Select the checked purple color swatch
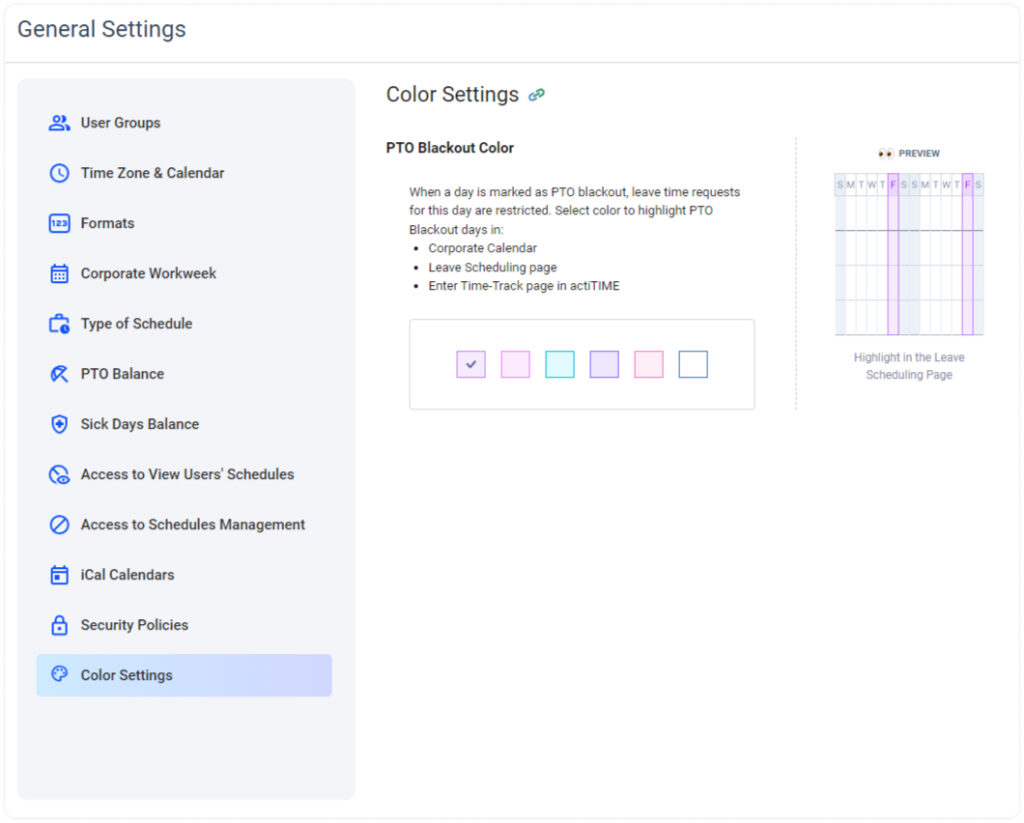Image resolution: width=1024 pixels, height=823 pixels. 471,364
